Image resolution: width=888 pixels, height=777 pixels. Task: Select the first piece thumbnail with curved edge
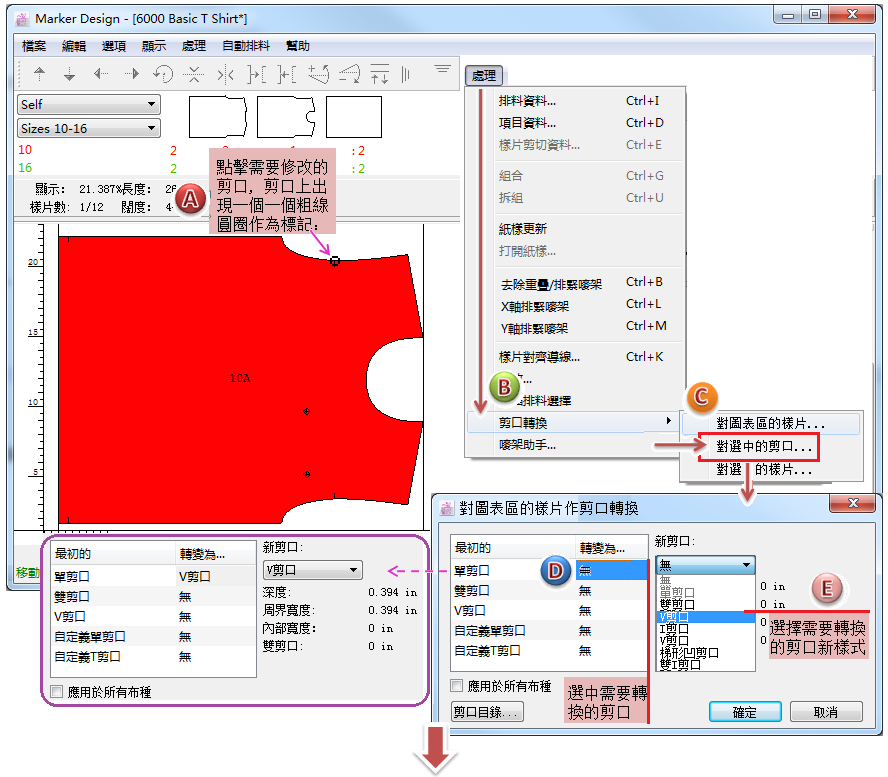(218, 117)
